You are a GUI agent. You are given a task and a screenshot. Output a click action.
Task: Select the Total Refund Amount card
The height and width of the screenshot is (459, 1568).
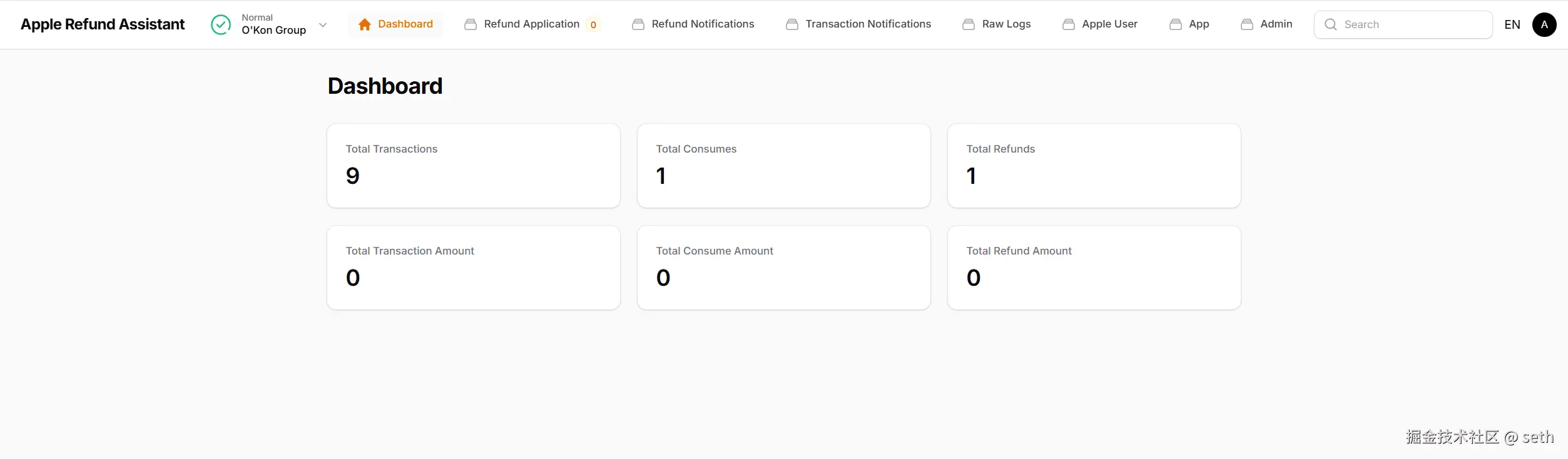(1094, 268)
